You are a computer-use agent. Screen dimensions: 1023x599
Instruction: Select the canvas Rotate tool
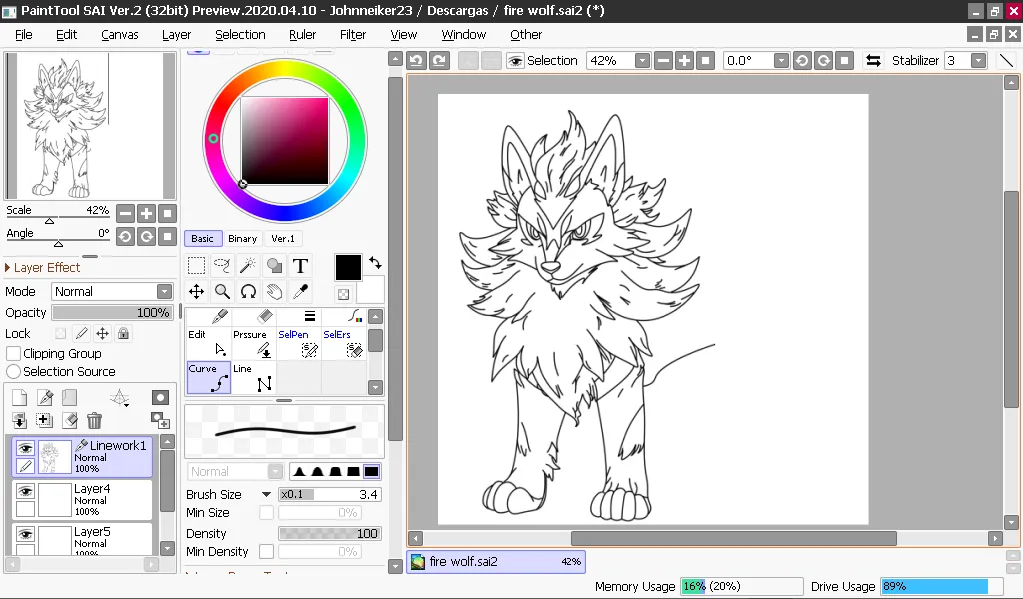pos(248,292)
